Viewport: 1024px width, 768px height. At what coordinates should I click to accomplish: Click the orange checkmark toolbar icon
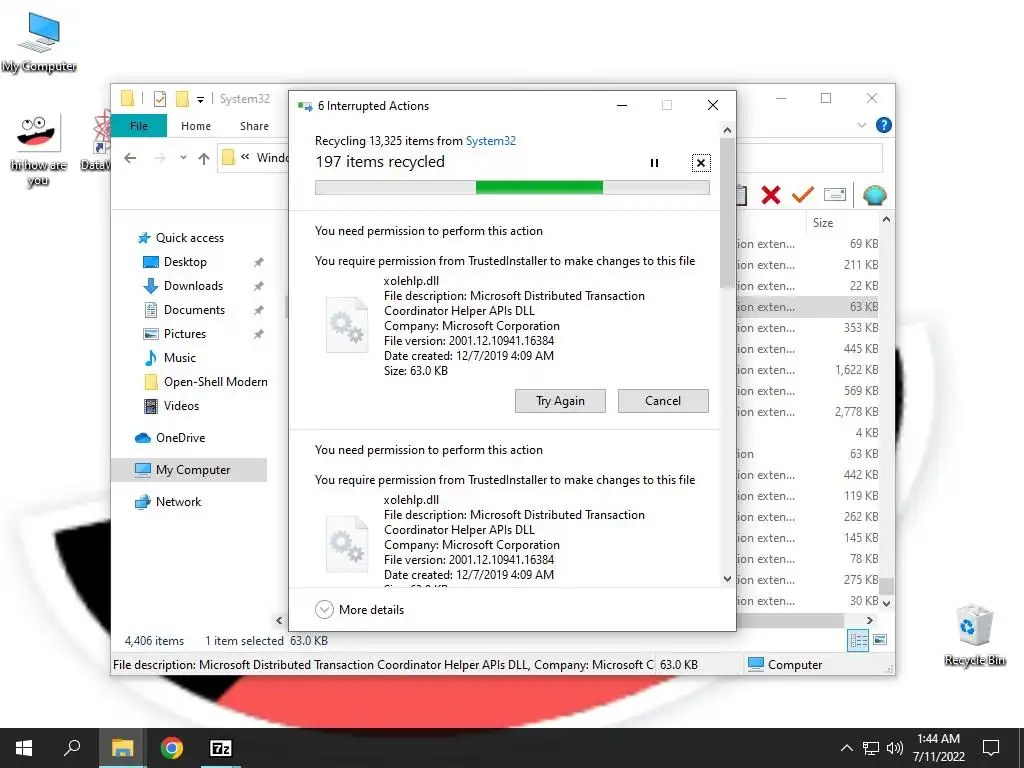click(803, 195)
